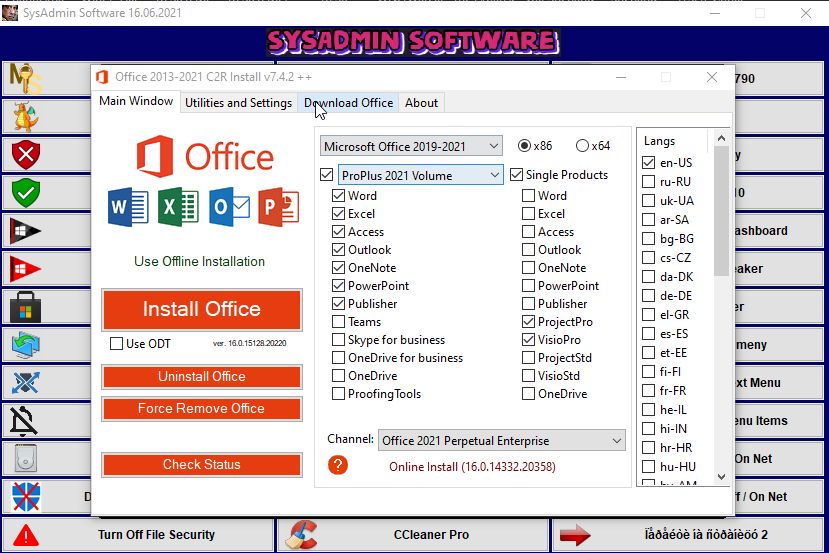Image resolution: width=829 pixels, height=553 pixels.
Task: Open Utilities and Settings tab
Action: (238, 103)
